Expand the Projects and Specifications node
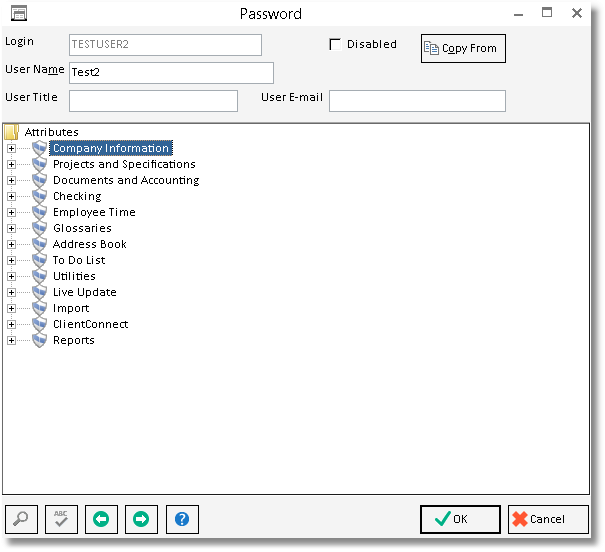The height and width of the screenshot is (552, 605). 11,164
